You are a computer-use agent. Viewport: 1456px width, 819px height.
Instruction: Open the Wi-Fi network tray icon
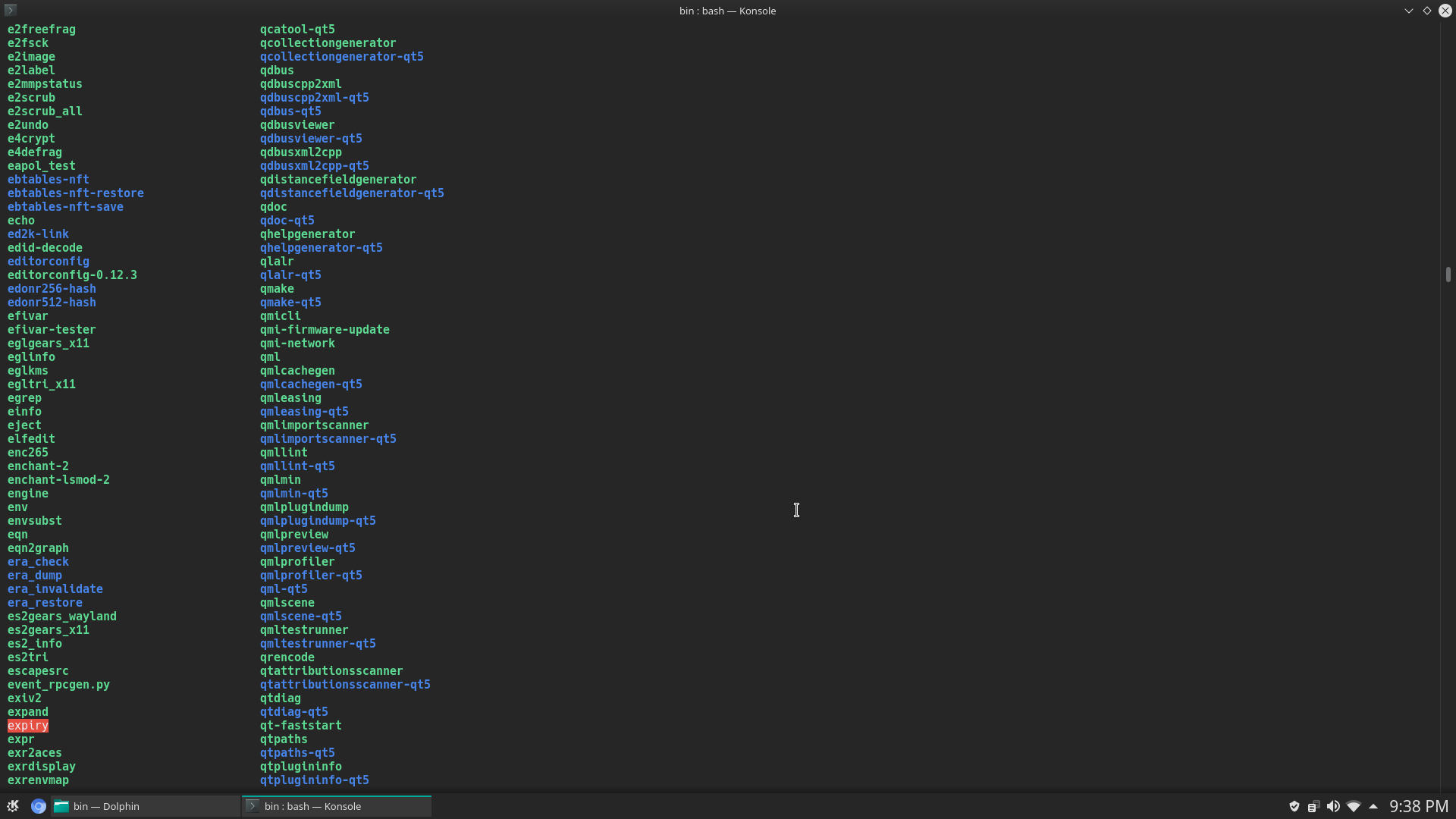[1354, 806]
